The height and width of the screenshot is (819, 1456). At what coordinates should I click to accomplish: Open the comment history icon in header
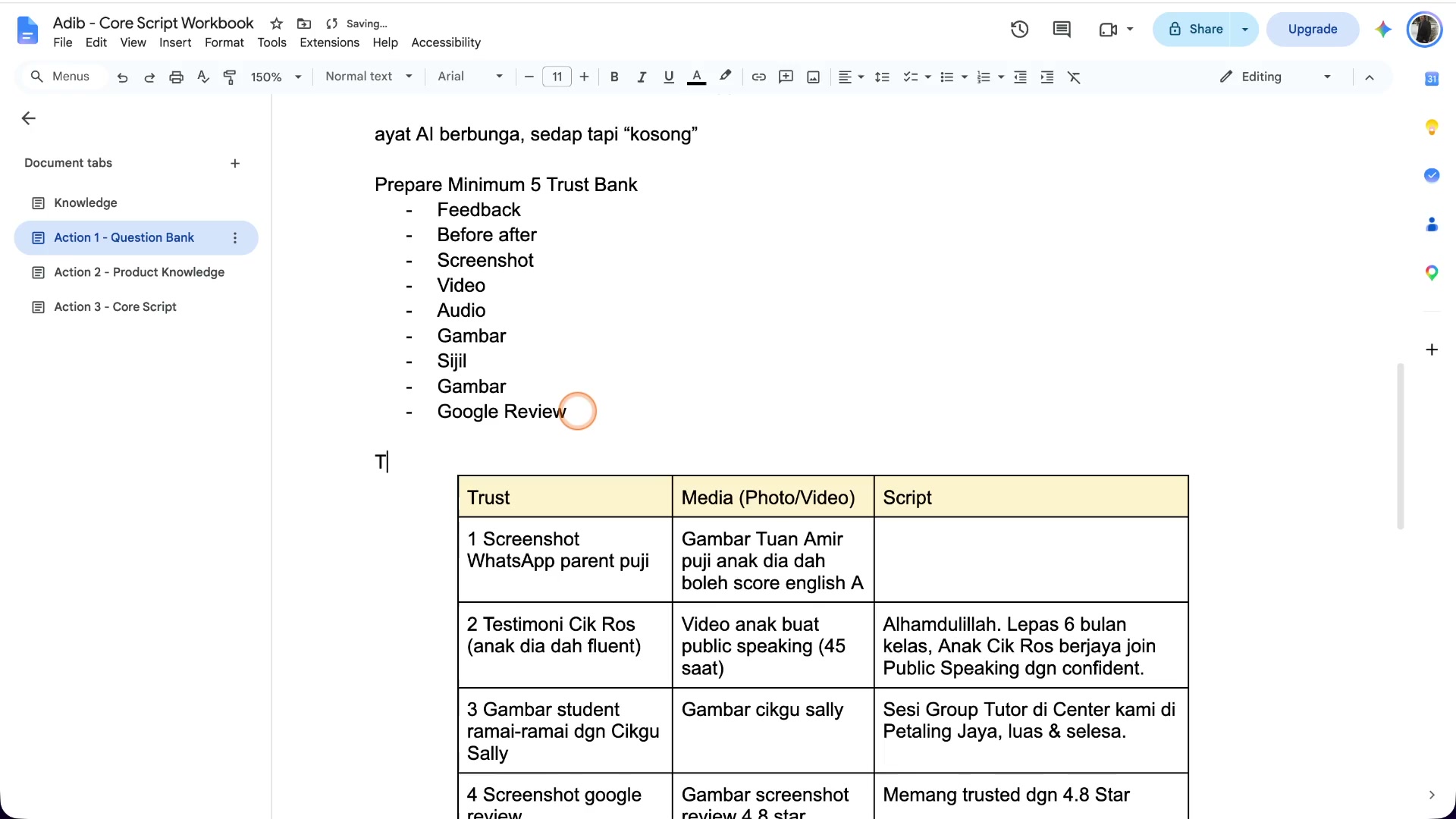coord(1062,29)
